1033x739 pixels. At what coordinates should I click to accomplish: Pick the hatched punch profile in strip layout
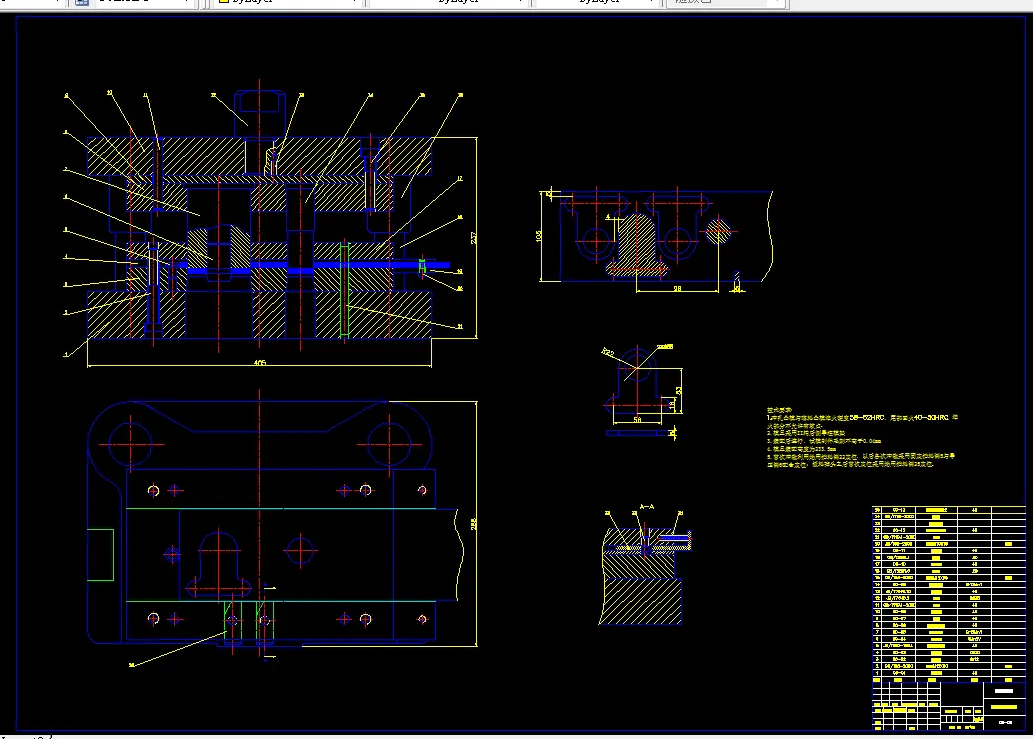(x=636, y=244)
